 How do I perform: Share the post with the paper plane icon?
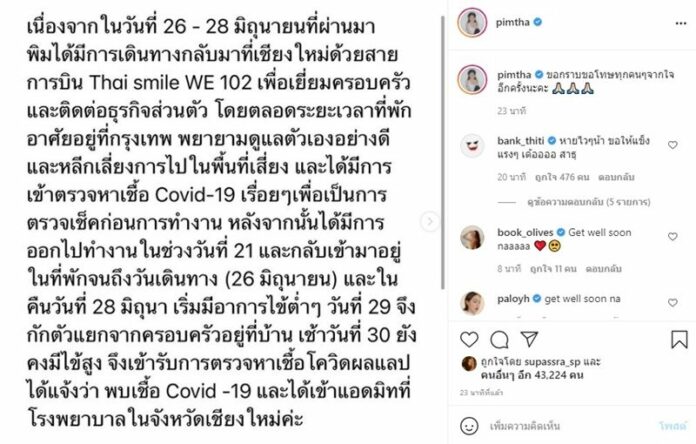click(x=529, y=339)
